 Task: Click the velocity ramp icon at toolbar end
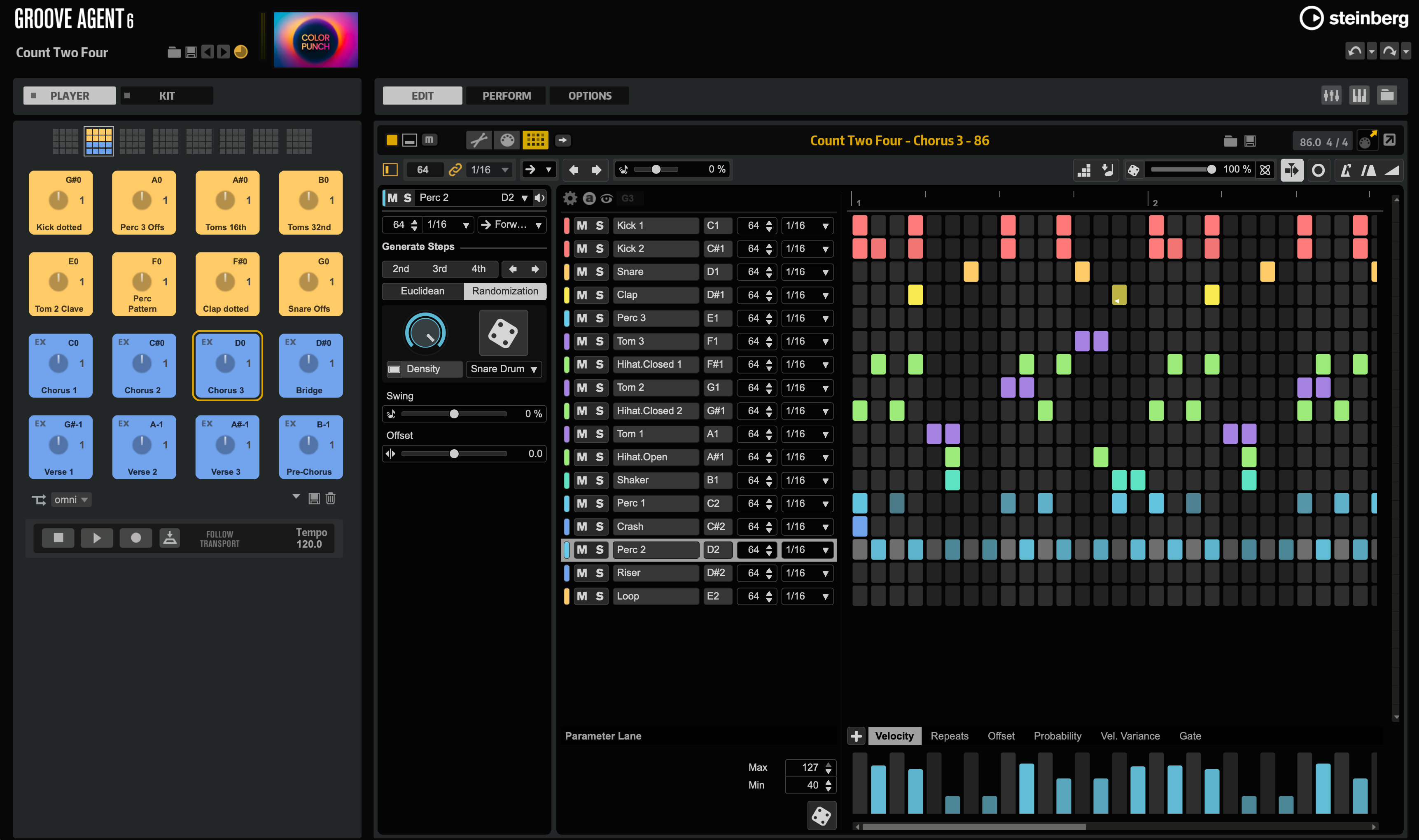[1392, 170]
